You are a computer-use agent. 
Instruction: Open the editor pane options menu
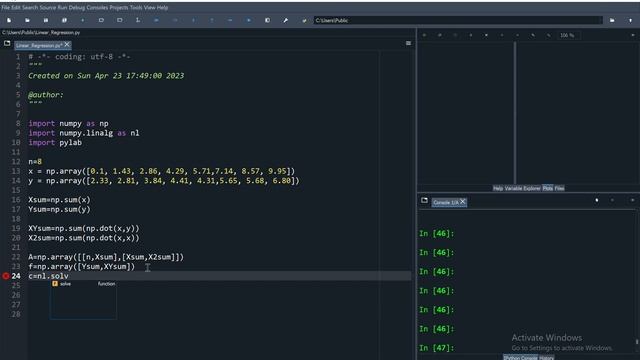[408, 43]
